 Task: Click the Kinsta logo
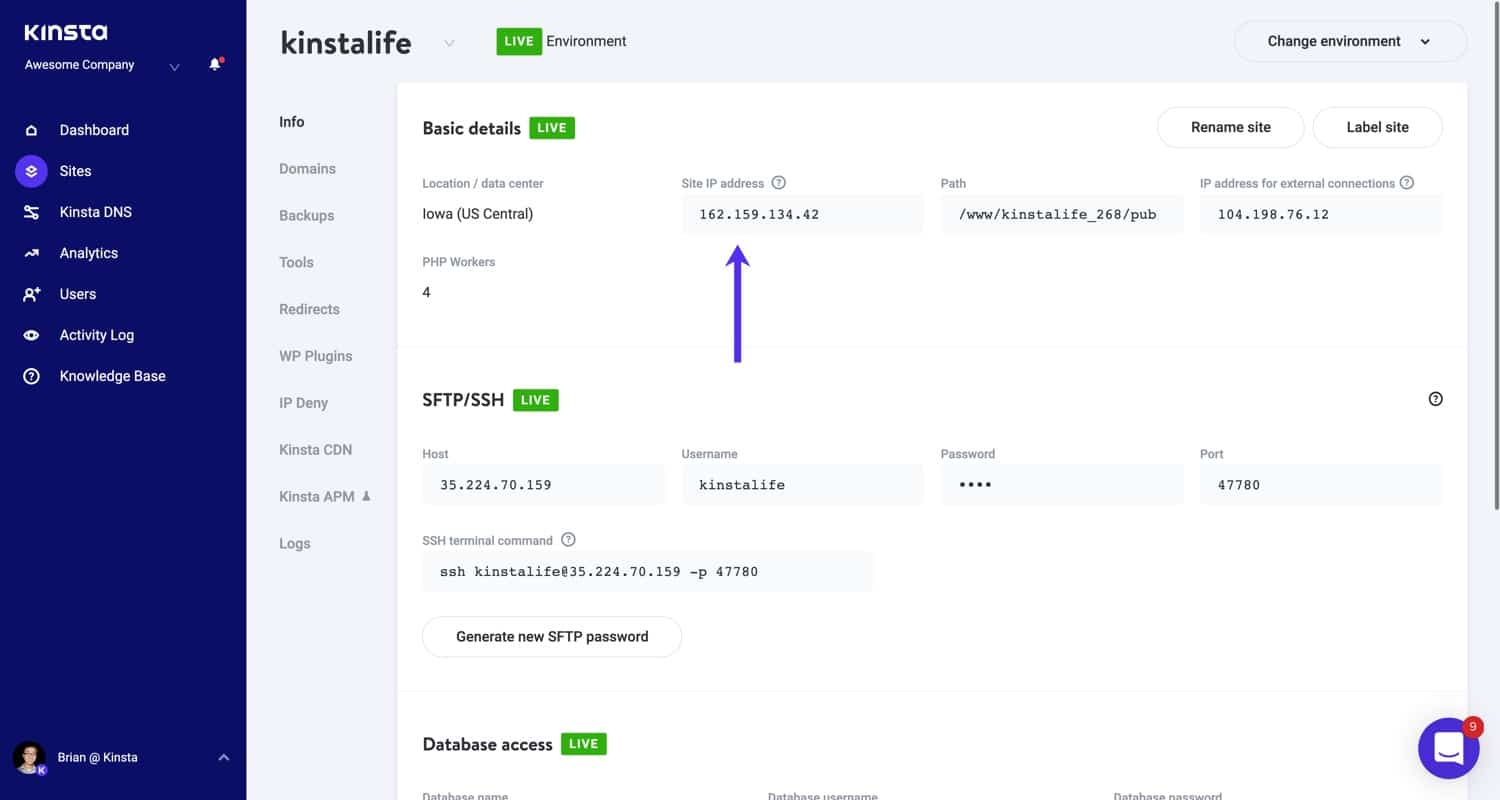65,32
